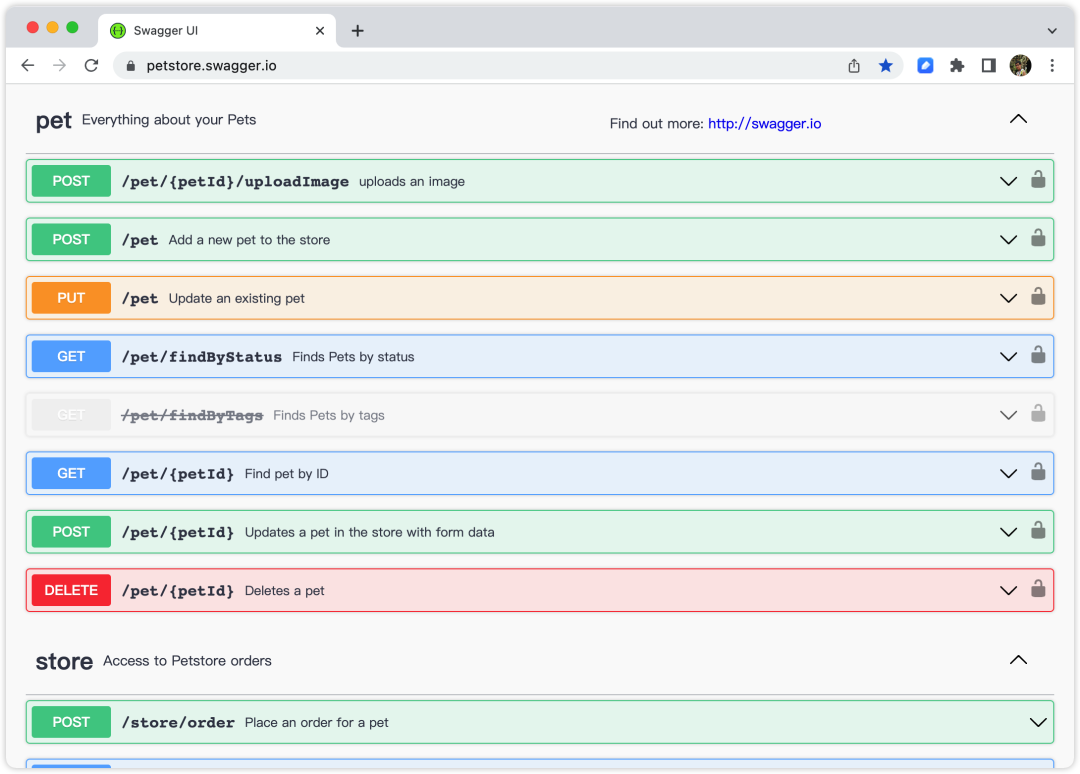Image resolution: width=1080 pixels, height=774 pixels.
Task: Expand 'Find pet by ID' chevron
Action: tap(1008, 474)
